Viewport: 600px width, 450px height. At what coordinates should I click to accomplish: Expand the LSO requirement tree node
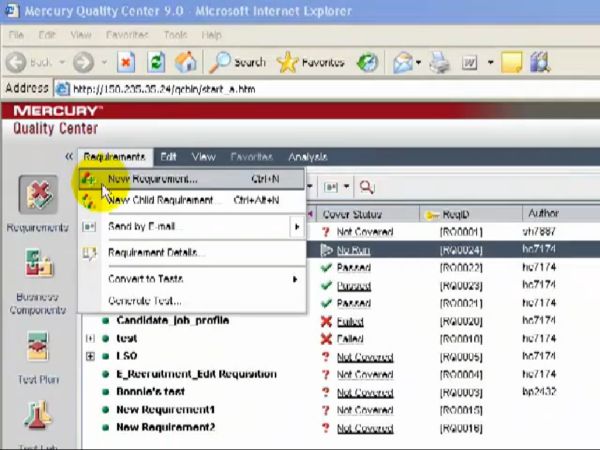pyautogui.click(x=90, y=356)
